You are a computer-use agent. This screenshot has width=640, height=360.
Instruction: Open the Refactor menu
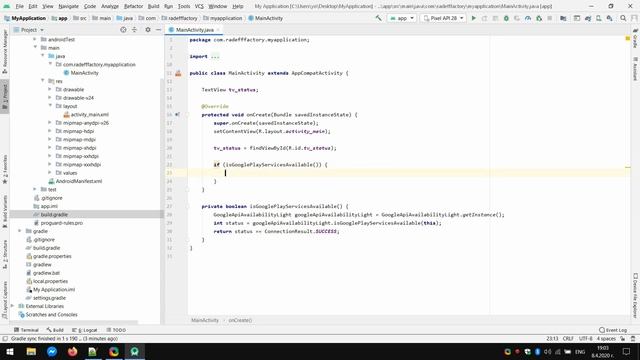(133, 6)
